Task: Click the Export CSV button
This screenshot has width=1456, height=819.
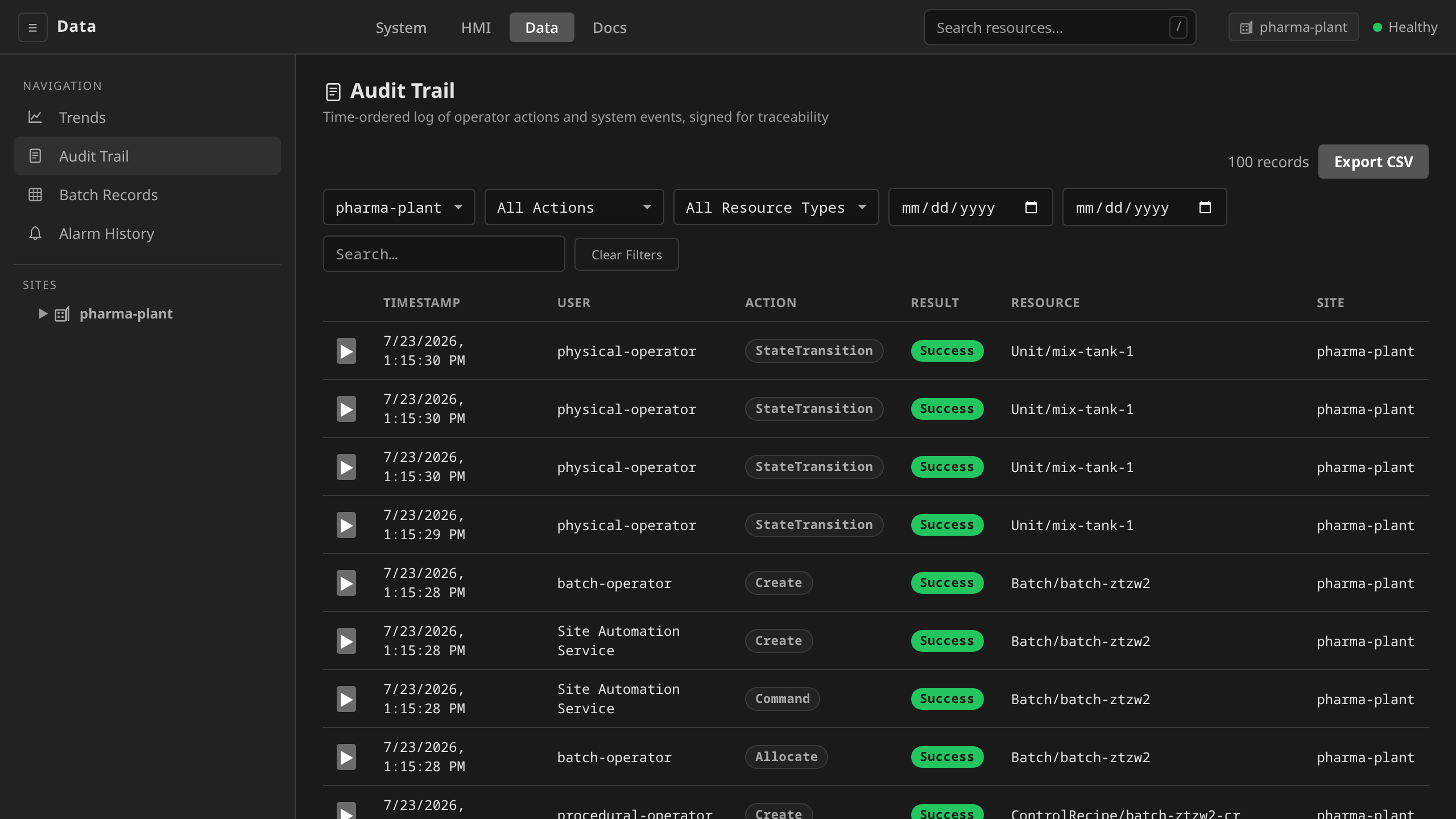Action: 1374,162
